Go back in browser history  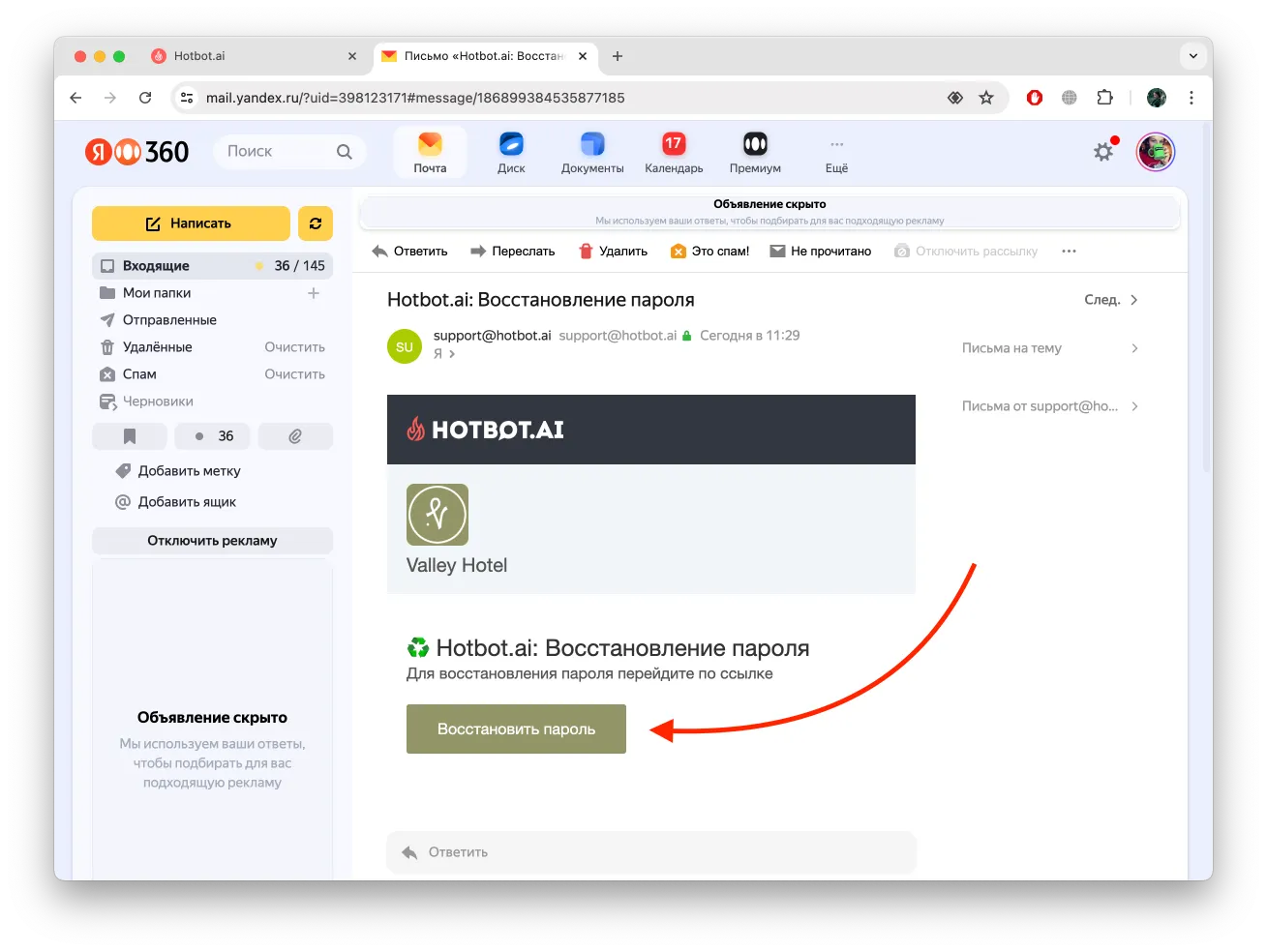tap(75, 98)
